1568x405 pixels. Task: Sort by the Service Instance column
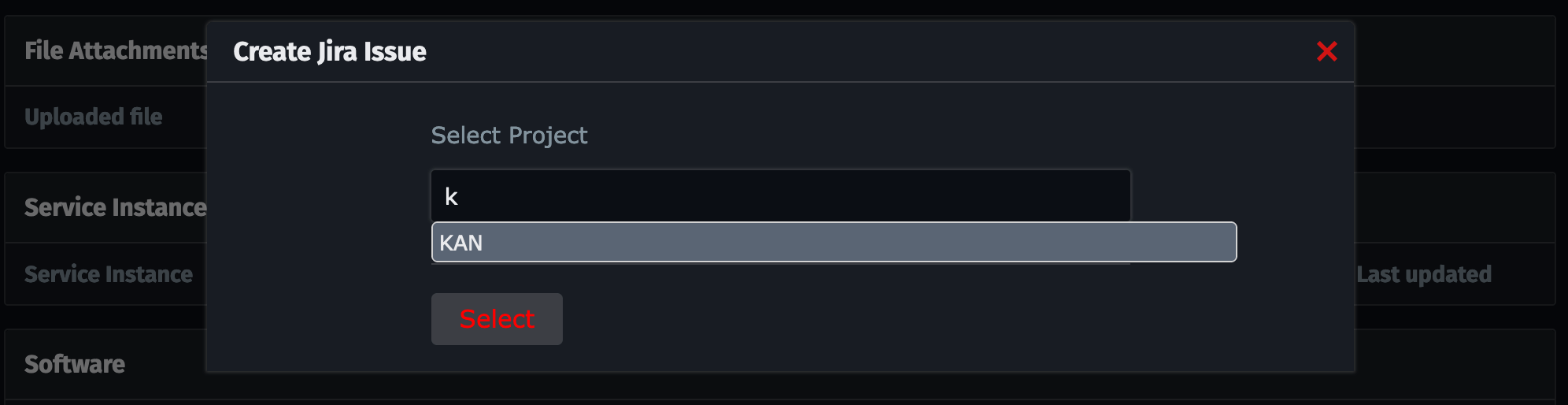(109, 275)
